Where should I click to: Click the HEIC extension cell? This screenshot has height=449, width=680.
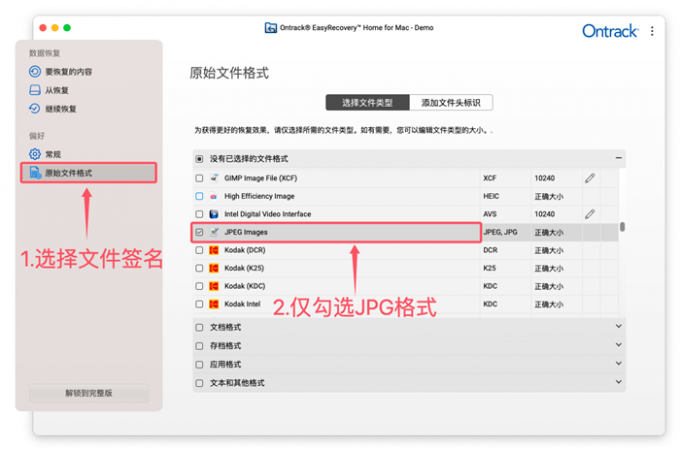point(491,196)
